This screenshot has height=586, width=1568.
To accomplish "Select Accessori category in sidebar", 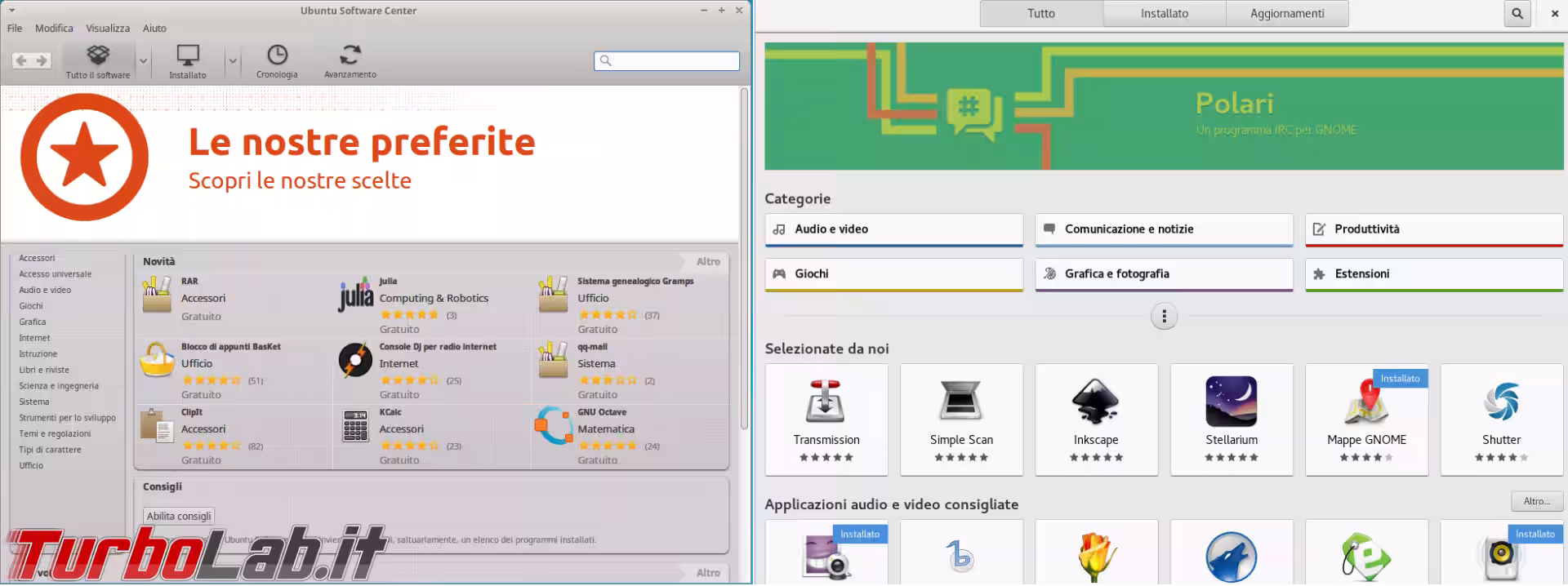I will click(37, 258).
